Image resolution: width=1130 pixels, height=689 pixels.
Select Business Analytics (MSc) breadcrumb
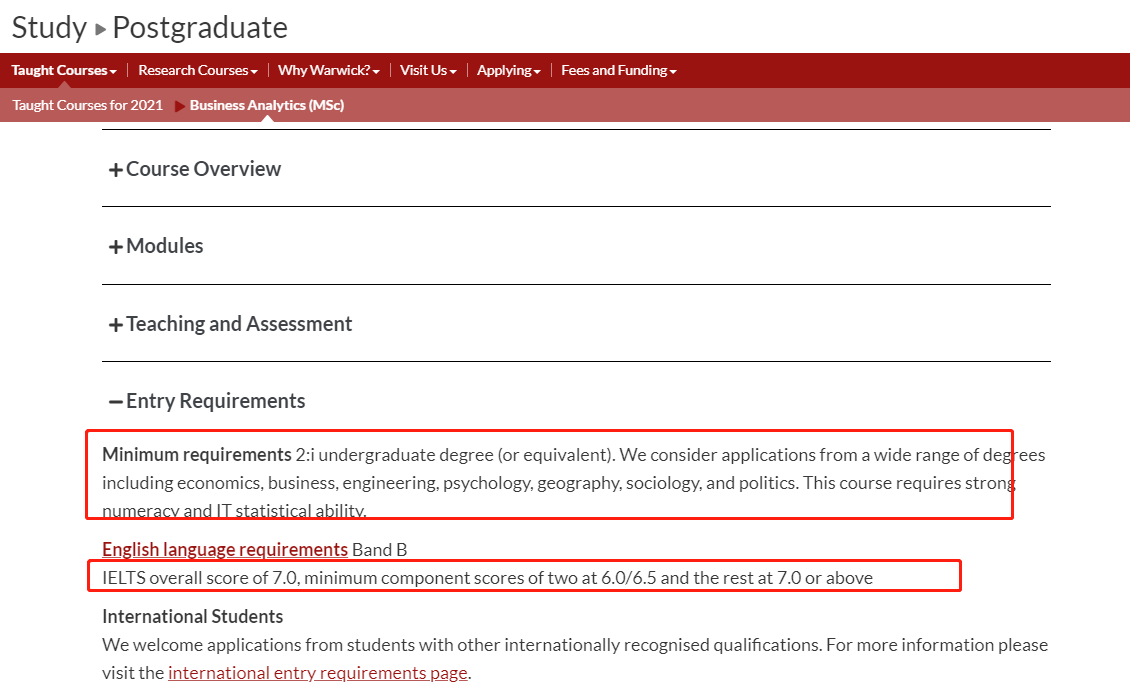[x=267, y=105]
